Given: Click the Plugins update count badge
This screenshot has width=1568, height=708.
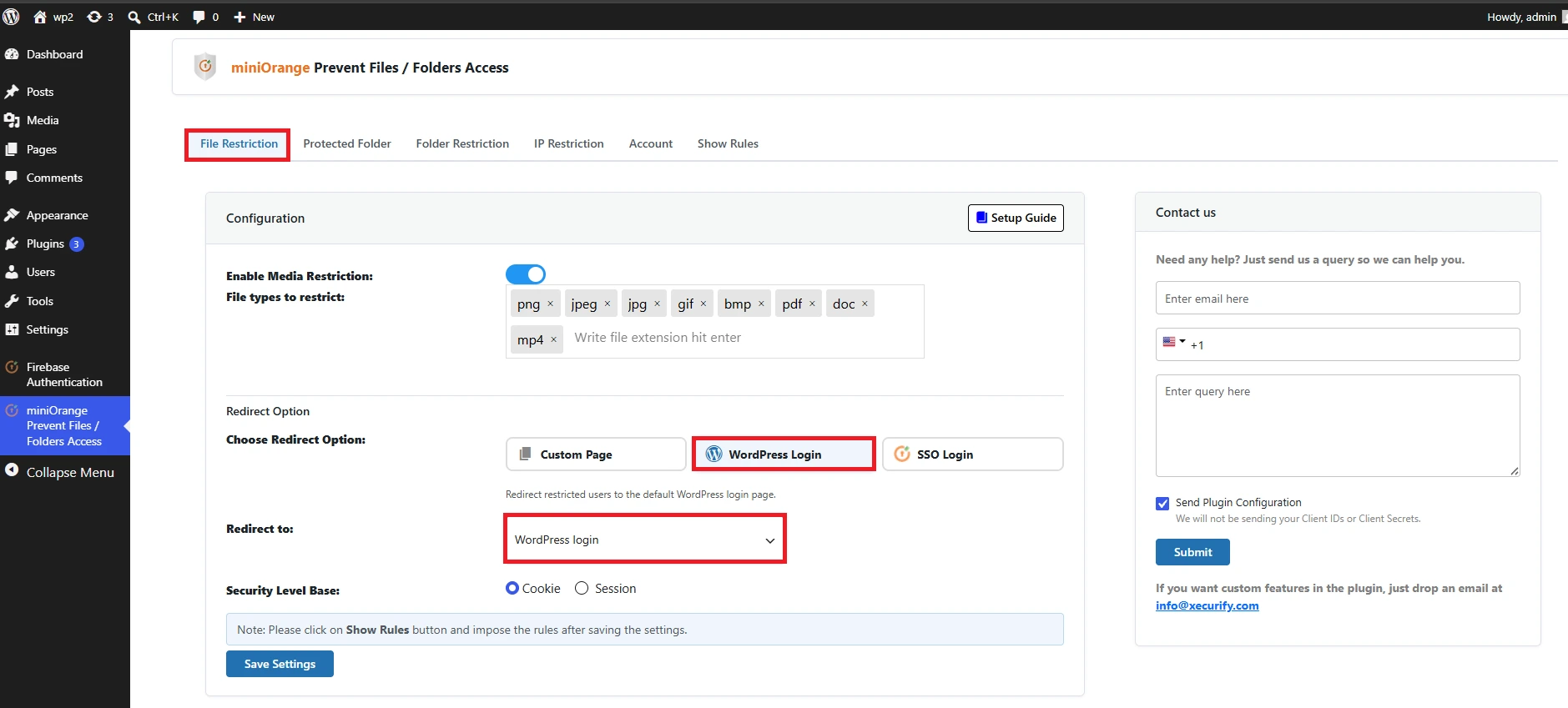Looking at the screenshot, I should [x=76, y=244].
